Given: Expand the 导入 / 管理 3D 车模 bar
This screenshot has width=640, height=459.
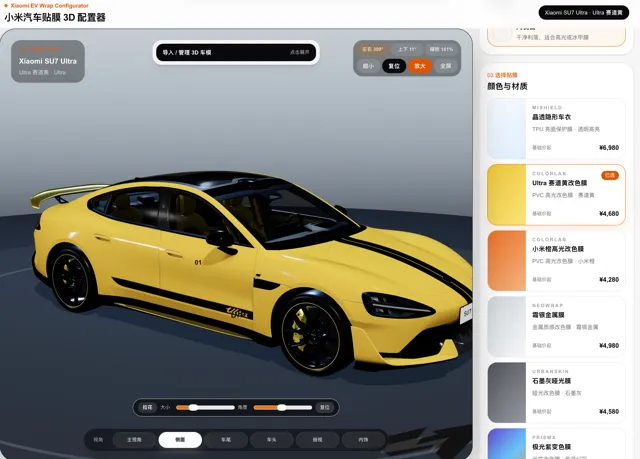Looking at the screenshot, I should point(236,53).
